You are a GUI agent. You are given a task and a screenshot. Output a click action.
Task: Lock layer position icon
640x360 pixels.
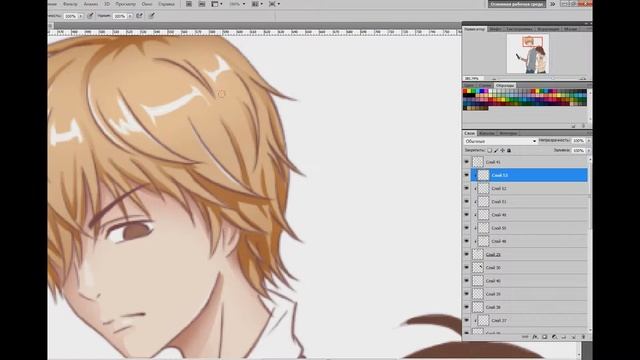(x=502, y=151)
